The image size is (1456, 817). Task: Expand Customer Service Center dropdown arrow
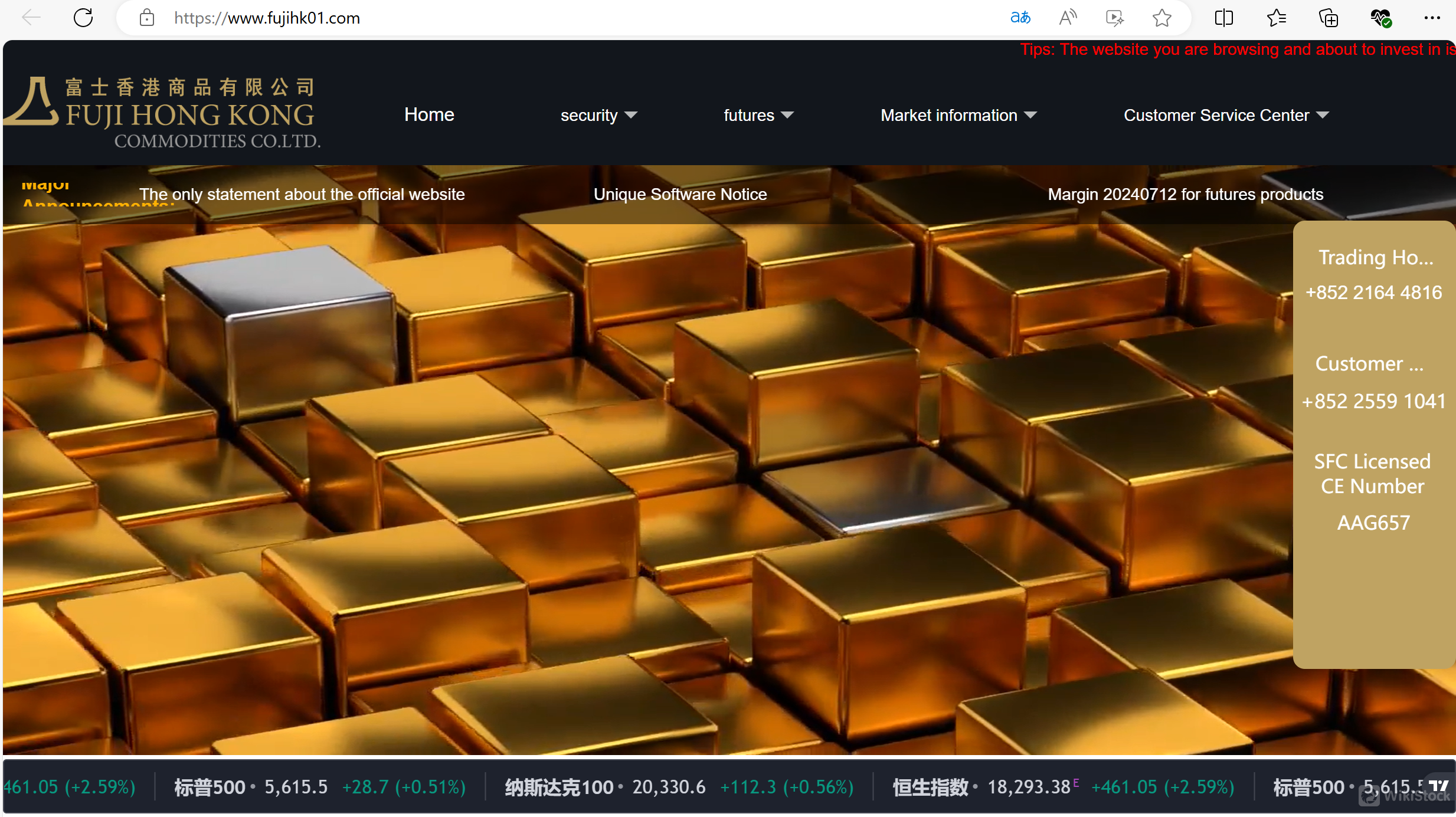pos(1323,114)
